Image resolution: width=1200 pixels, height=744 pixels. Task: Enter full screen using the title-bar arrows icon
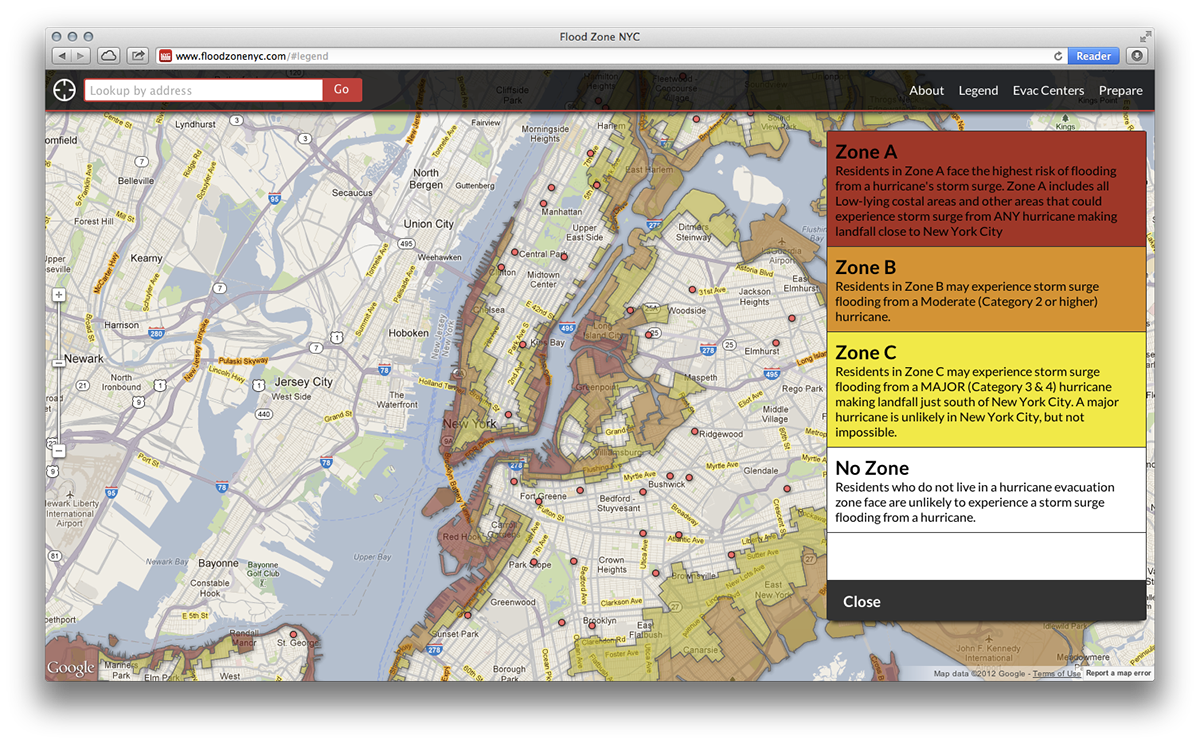1145,36
